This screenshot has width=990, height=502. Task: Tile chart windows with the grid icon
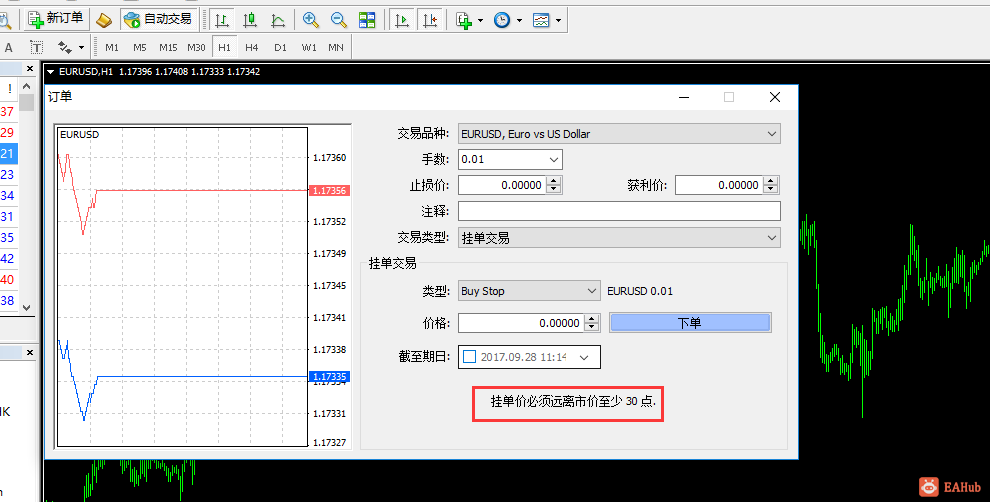coord(367,20)
